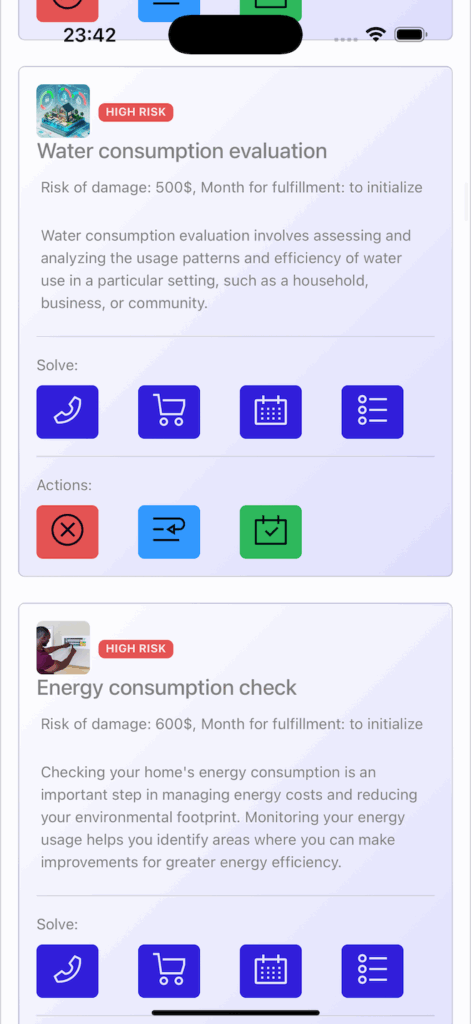The width and height of the screenshot is (471, 1024).
Task: Tap HIGH RISK badge on Water consumption card
Action: coord(136,112)
